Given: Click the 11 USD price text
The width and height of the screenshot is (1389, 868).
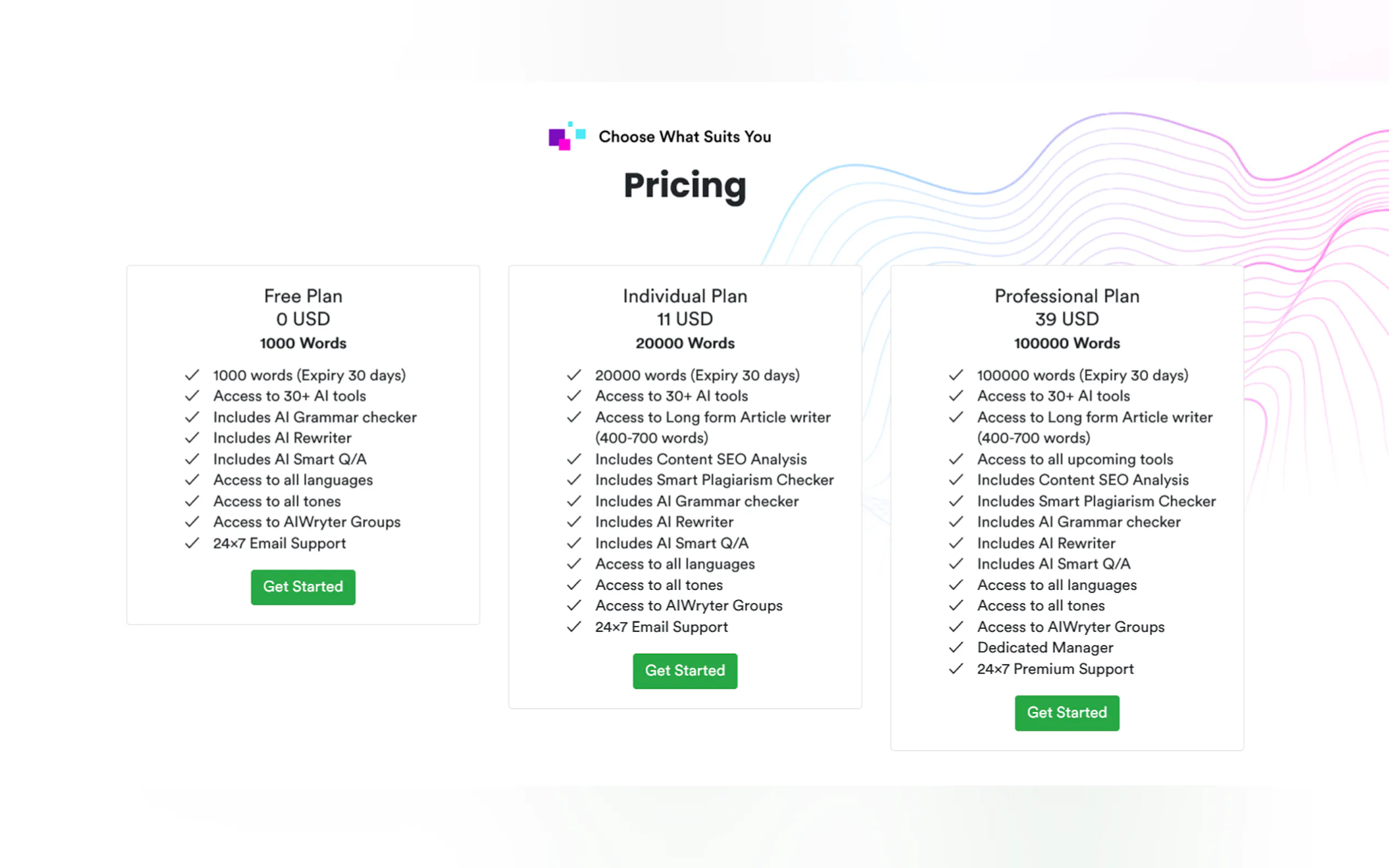Looking at the screenshot, I should coord(685,319).
